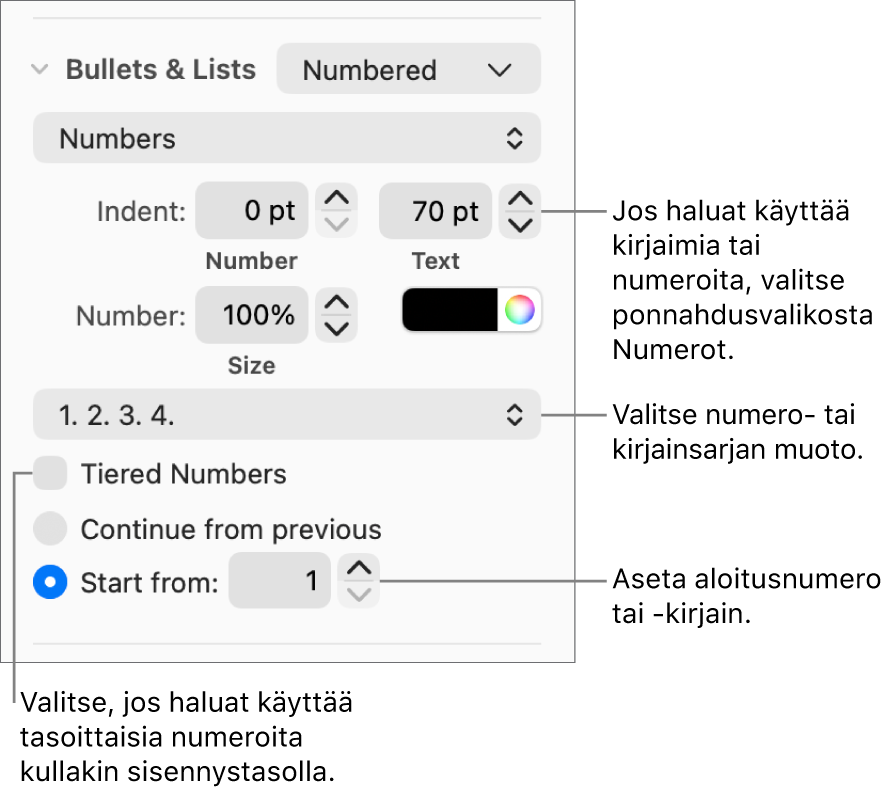Open the Numbered list style dropdown

point(408,70)
